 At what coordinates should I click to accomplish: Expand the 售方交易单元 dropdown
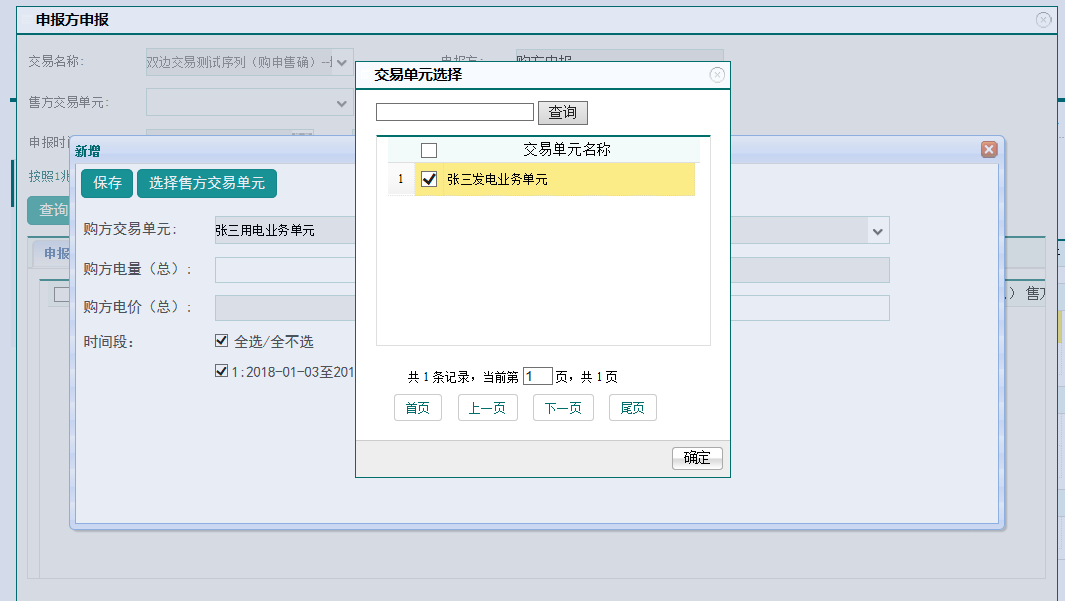click(x=342, y=102)
